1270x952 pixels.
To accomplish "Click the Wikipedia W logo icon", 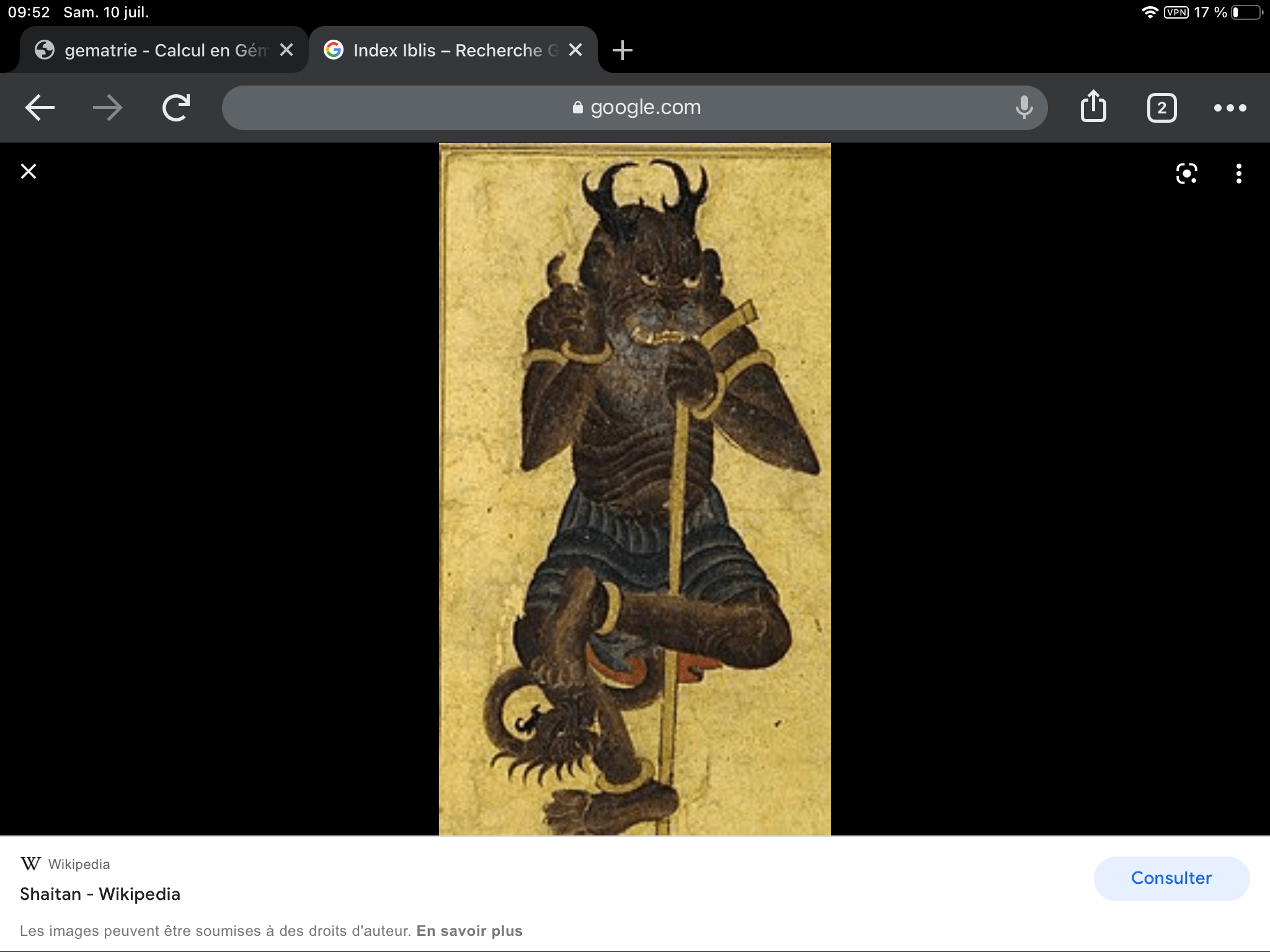I will [x=30, y=863].
